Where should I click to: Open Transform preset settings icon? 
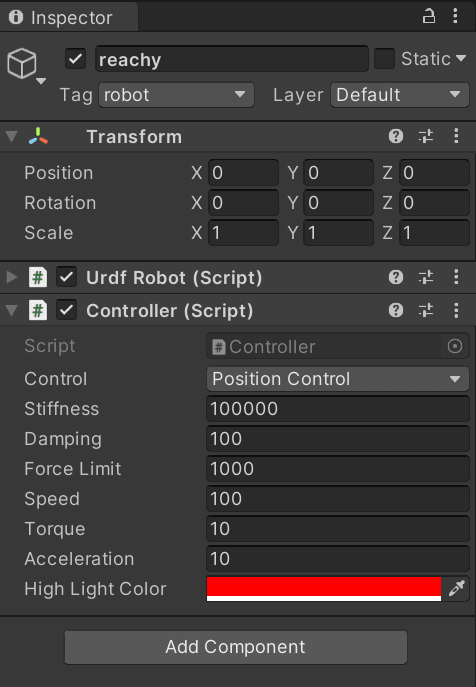click(426, 136)
